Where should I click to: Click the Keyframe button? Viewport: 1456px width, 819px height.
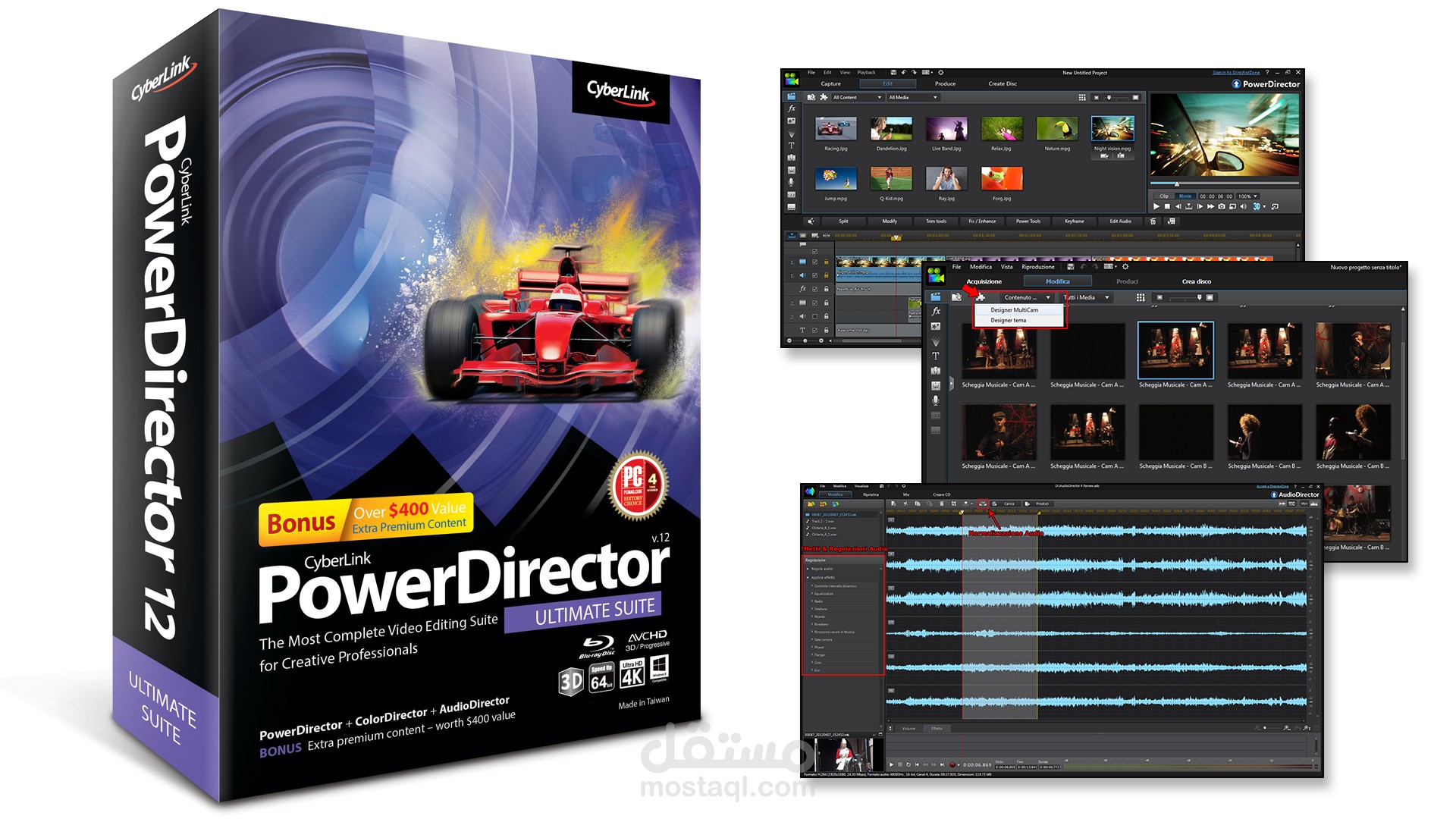pyautogui.click(x=1075, y=221)
